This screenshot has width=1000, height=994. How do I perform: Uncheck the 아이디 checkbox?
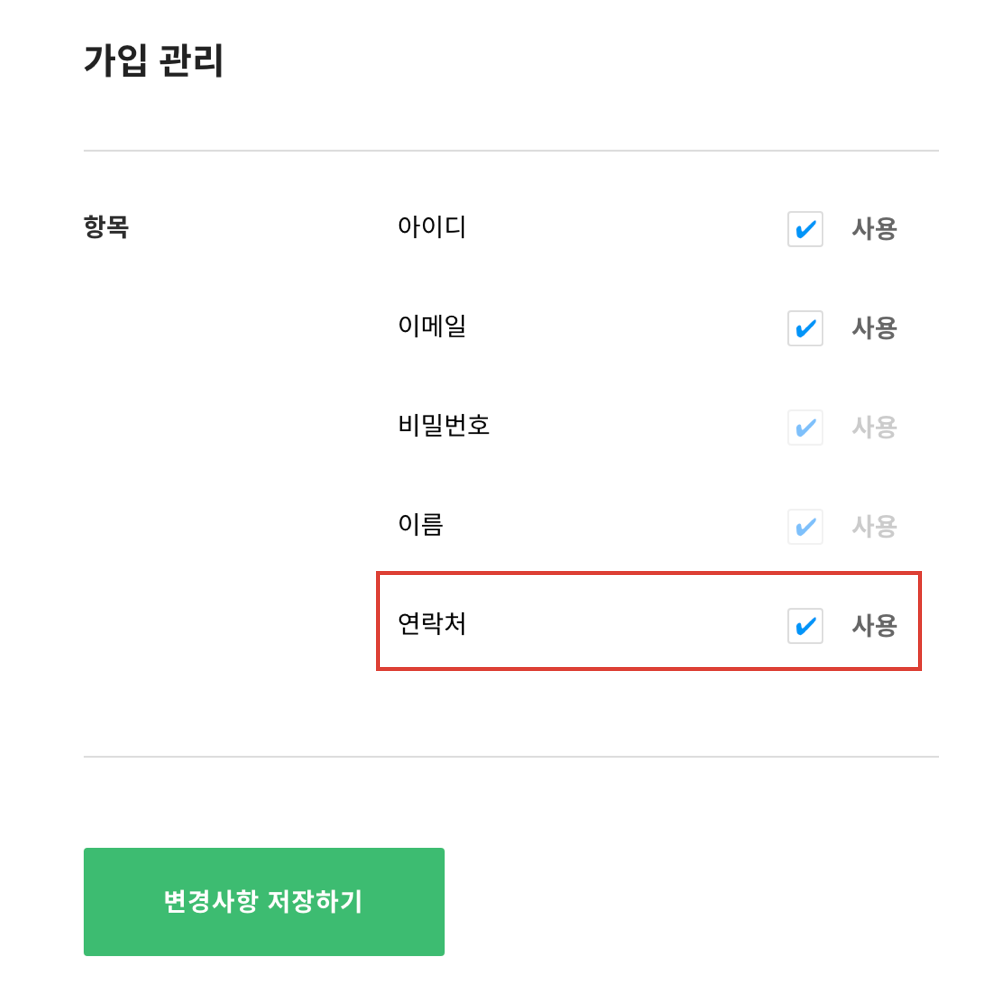[805, 229]
